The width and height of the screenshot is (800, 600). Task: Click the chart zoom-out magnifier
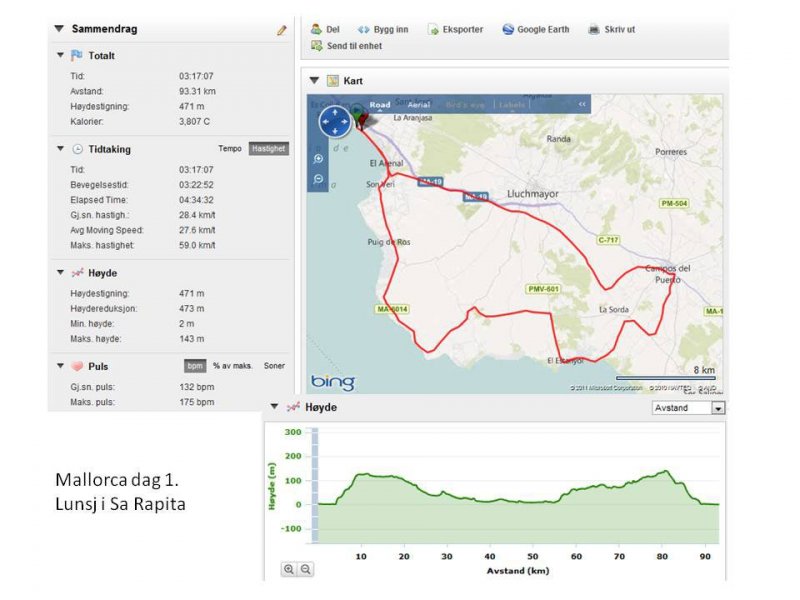(x=306, y=569)
